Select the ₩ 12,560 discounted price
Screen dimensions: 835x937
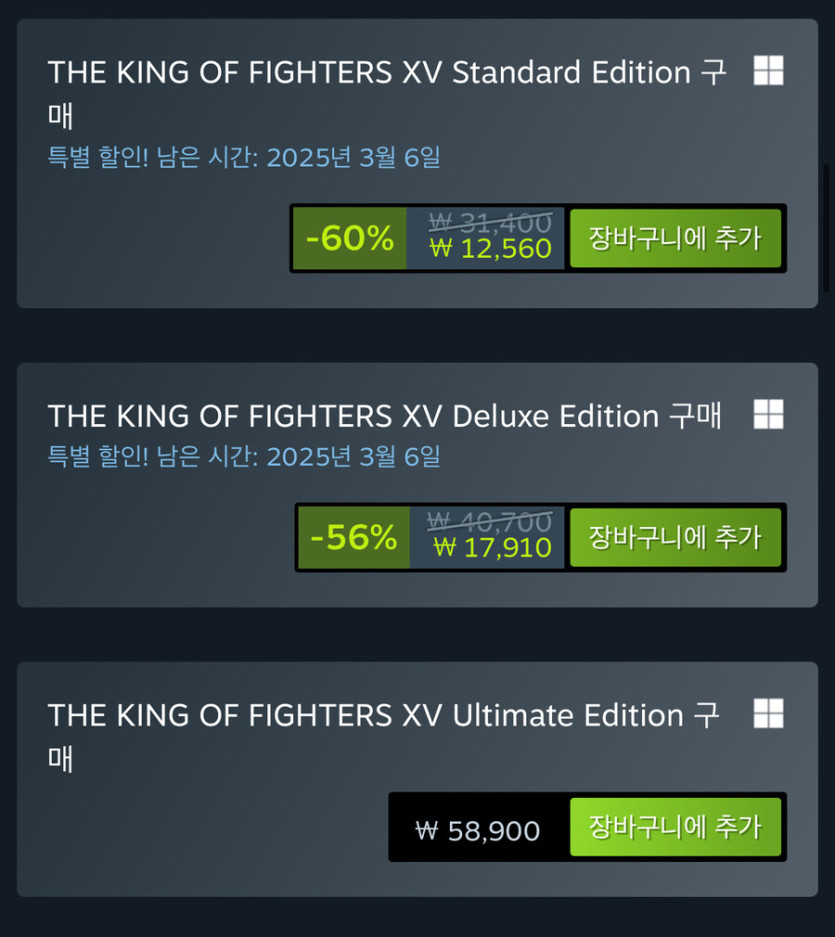pyautogui.click(x=490, y=249)
